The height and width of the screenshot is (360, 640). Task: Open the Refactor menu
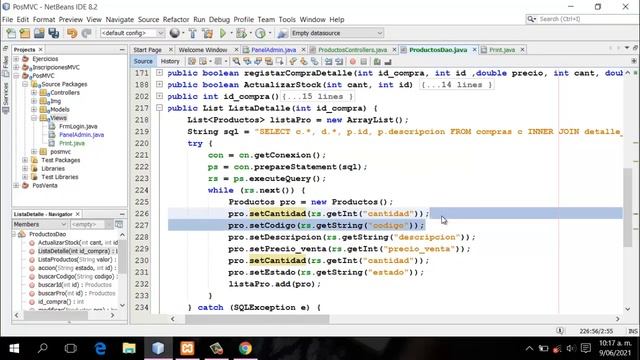(x=176, y=19)
